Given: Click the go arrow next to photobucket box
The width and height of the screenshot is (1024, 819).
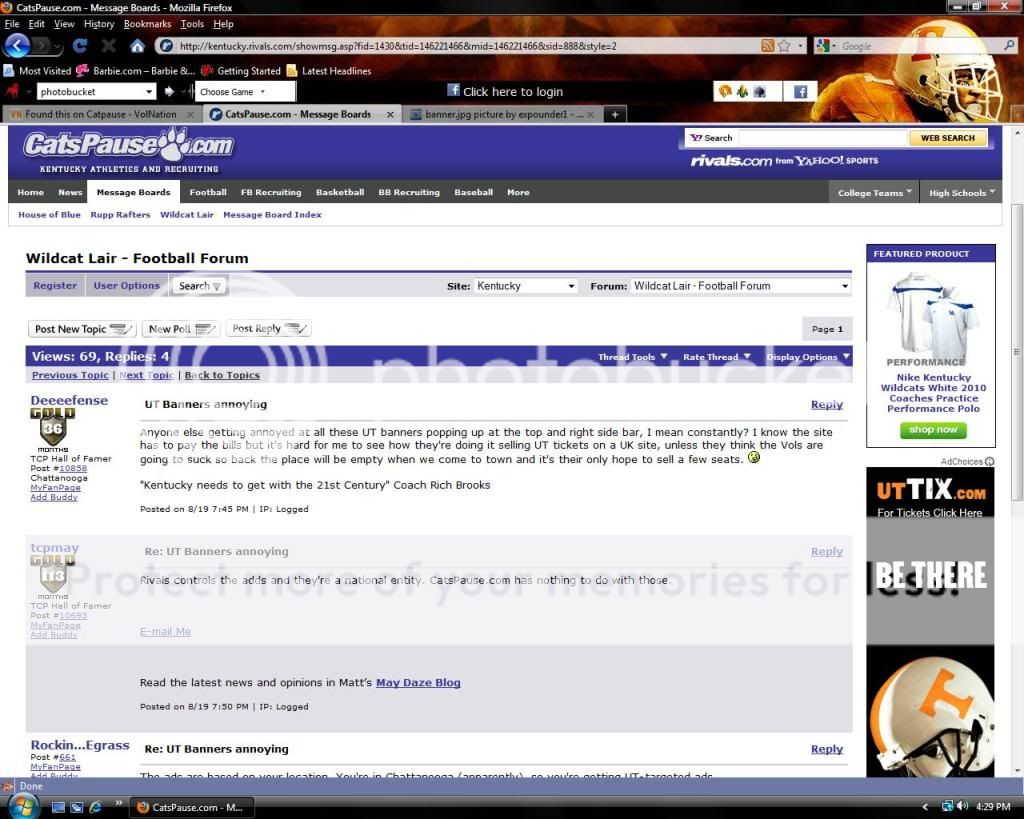Looking at the screenshot, I should click(x=169, y=91).
